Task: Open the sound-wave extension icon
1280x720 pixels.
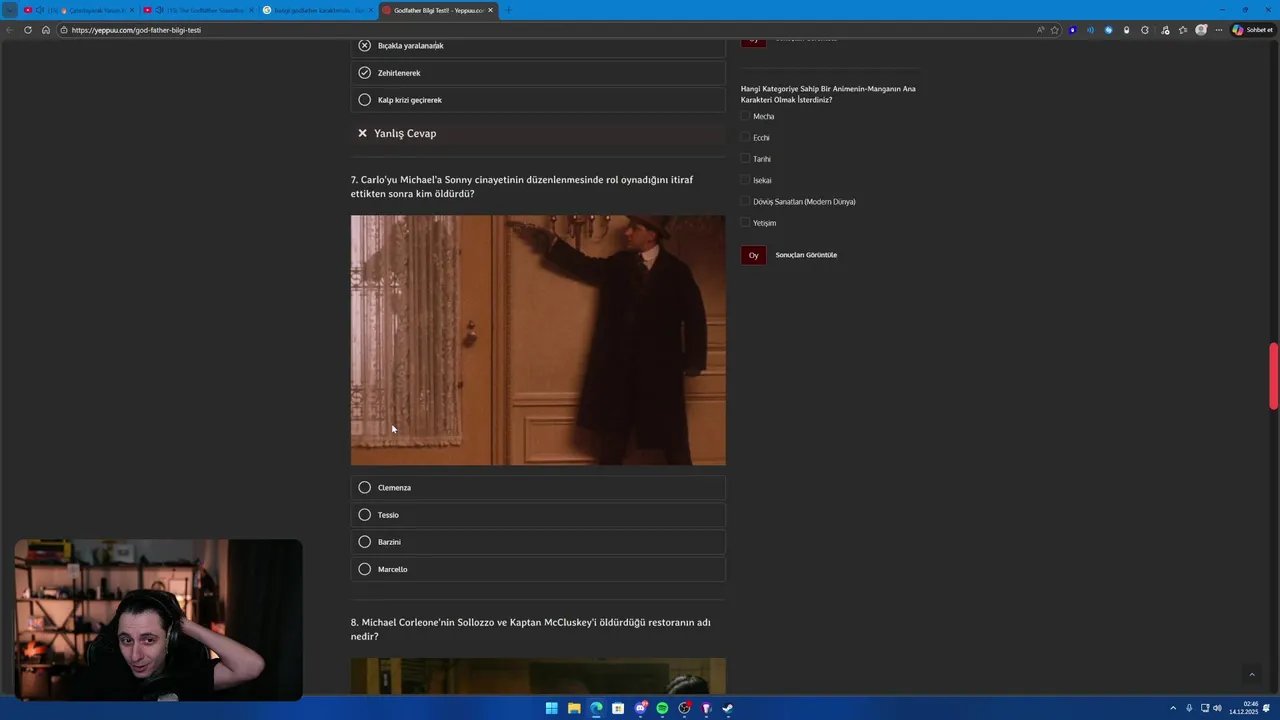Action: click(1090, 30)
